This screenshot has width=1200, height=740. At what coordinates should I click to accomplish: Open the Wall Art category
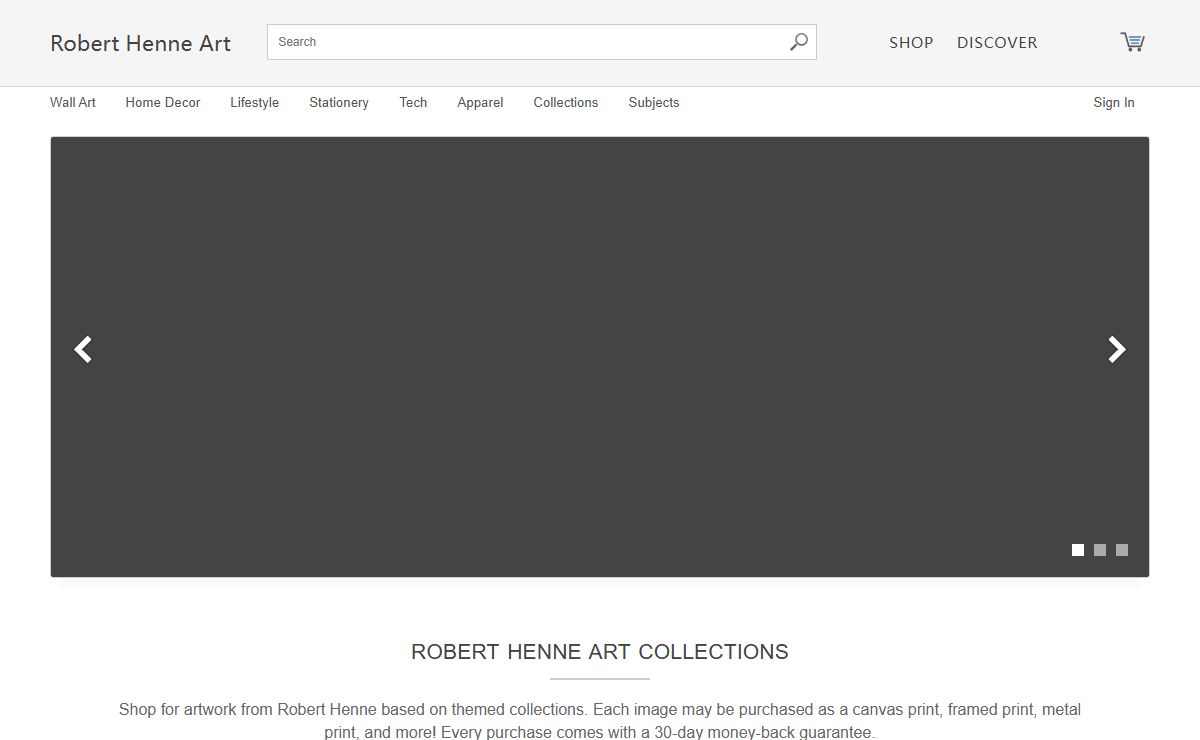pyautogui.click(x=73, y=102)
